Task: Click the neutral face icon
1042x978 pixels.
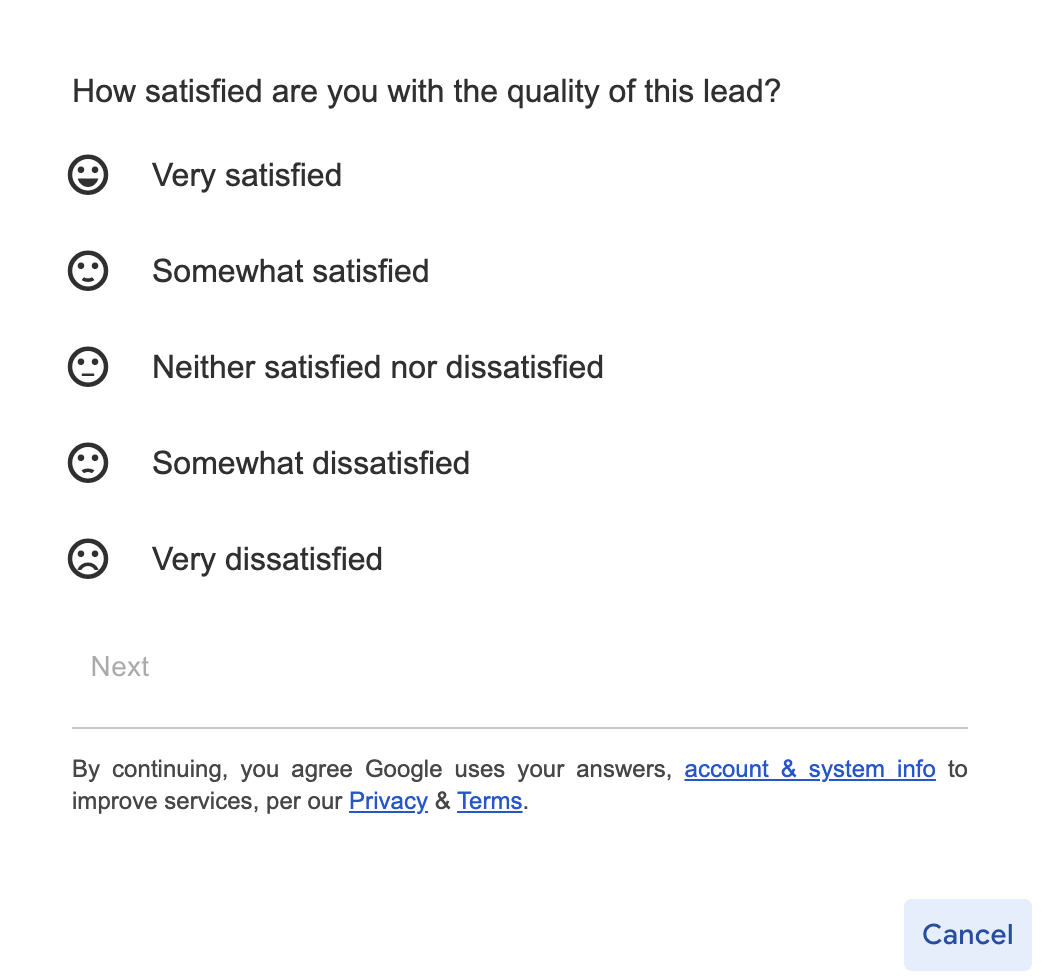Action: point(88,367)
